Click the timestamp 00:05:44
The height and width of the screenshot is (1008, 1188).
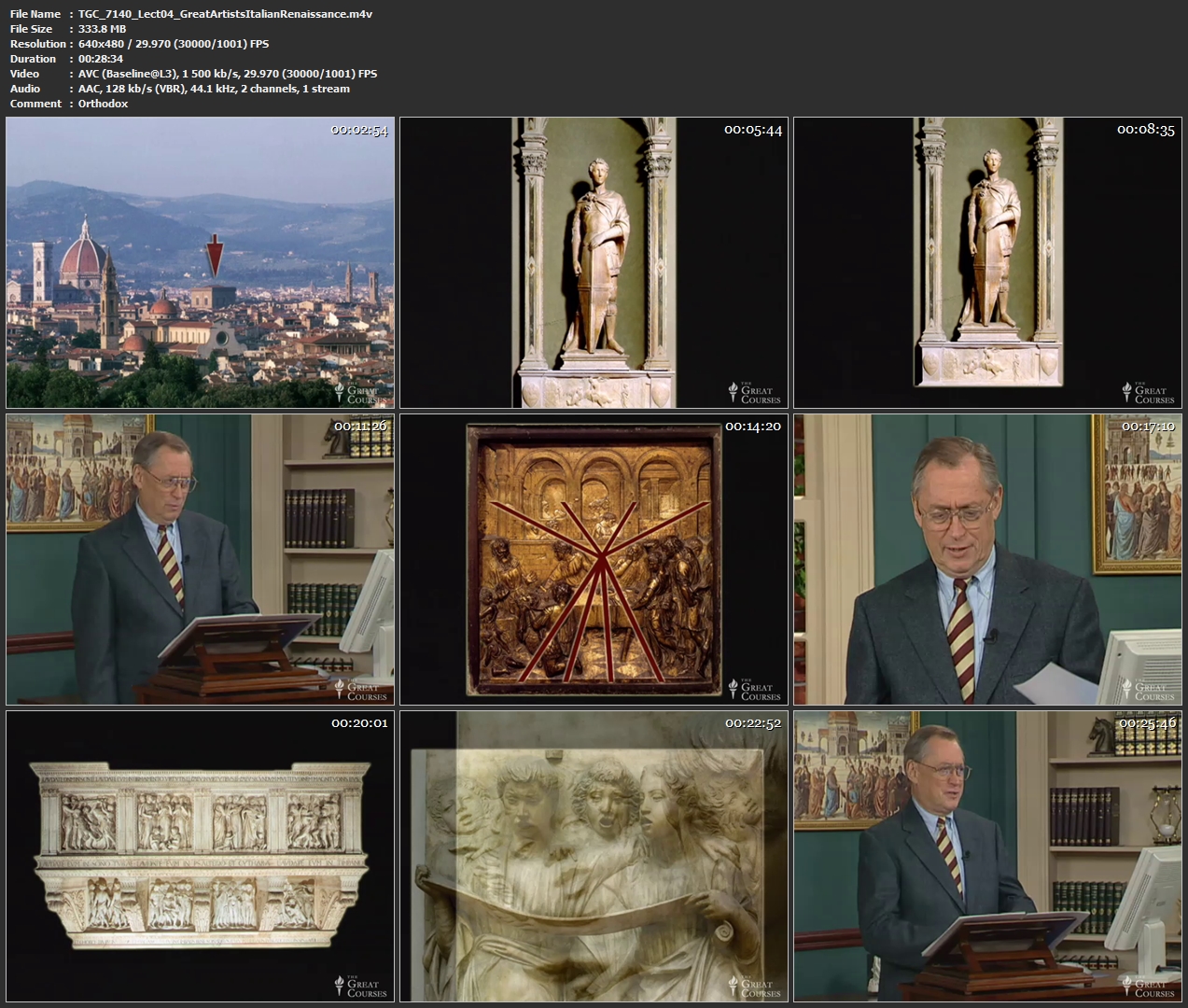pyautogui.click(x=753, y=130)
